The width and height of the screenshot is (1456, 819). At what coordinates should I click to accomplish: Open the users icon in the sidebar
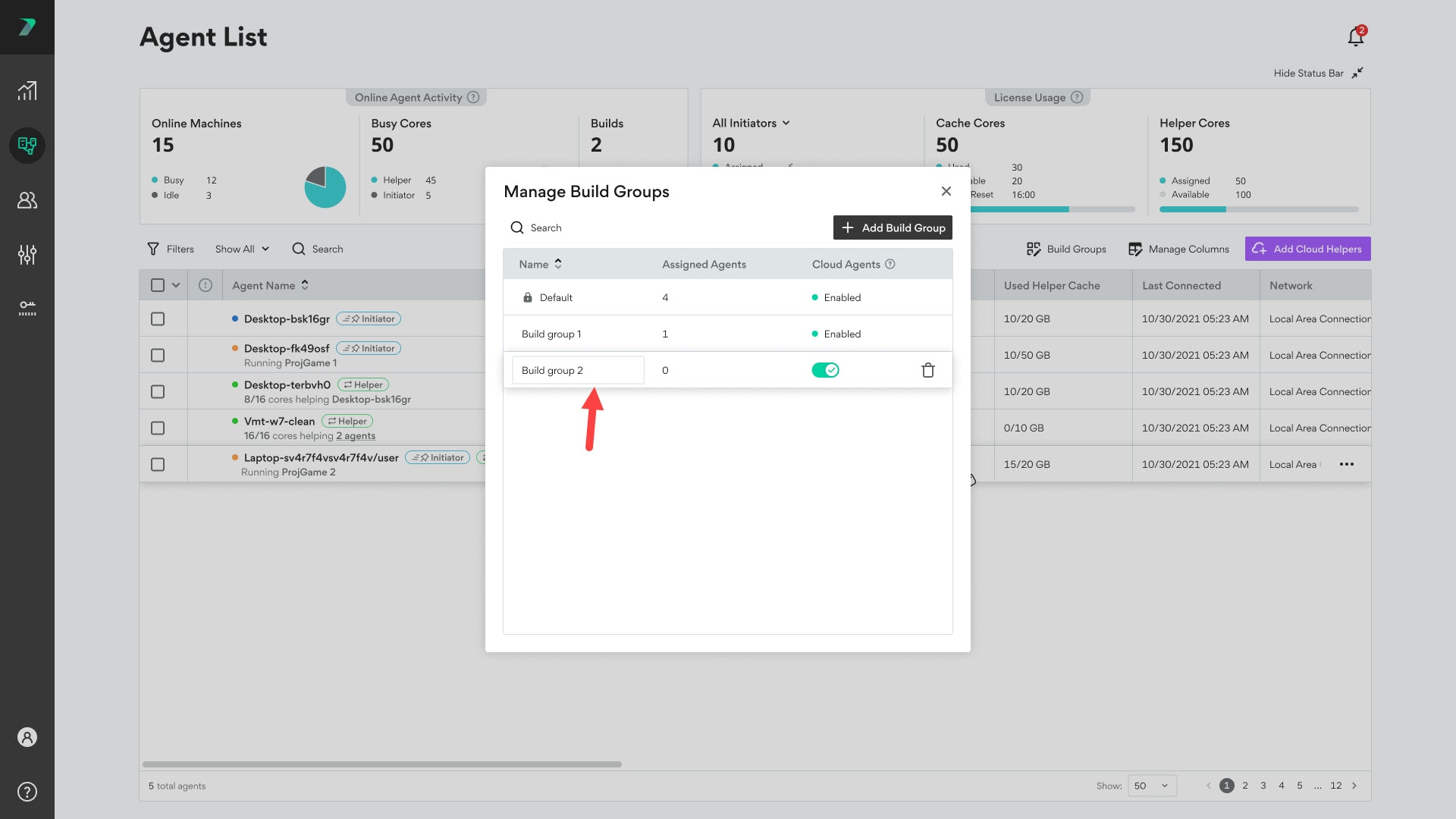(x=27, y=200)
